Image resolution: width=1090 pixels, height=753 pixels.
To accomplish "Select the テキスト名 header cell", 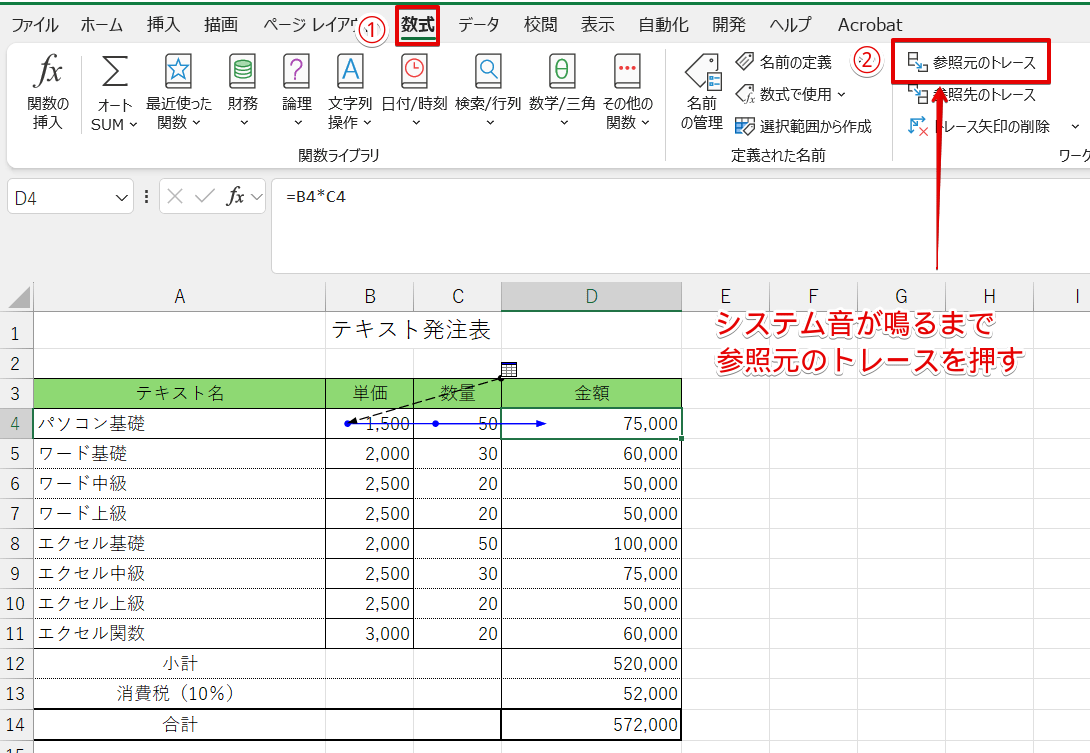I will coord(179,394).
